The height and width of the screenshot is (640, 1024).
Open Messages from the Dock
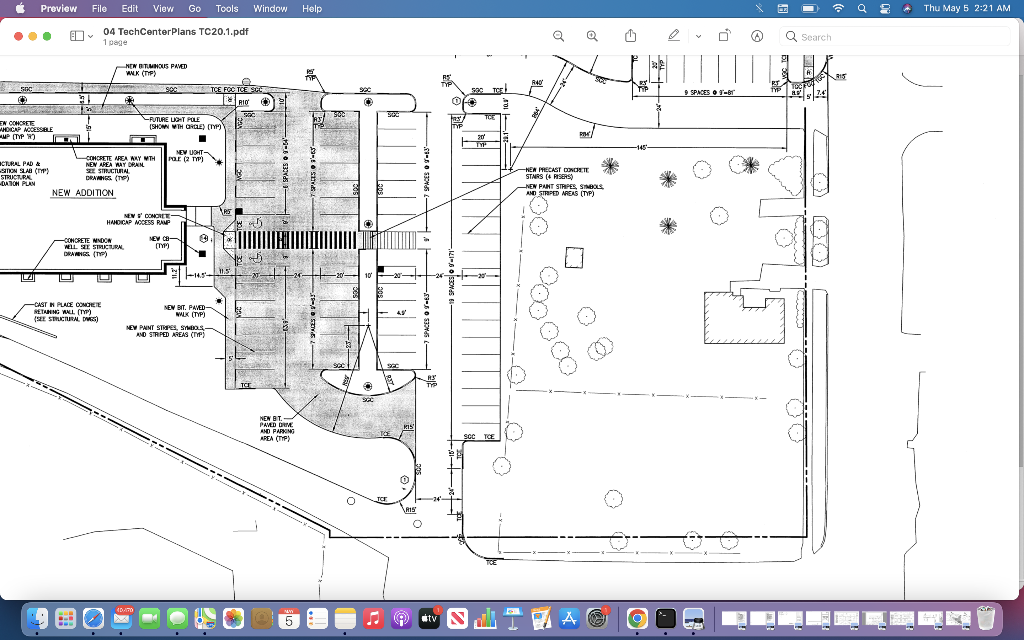click(x=178, y=618)
